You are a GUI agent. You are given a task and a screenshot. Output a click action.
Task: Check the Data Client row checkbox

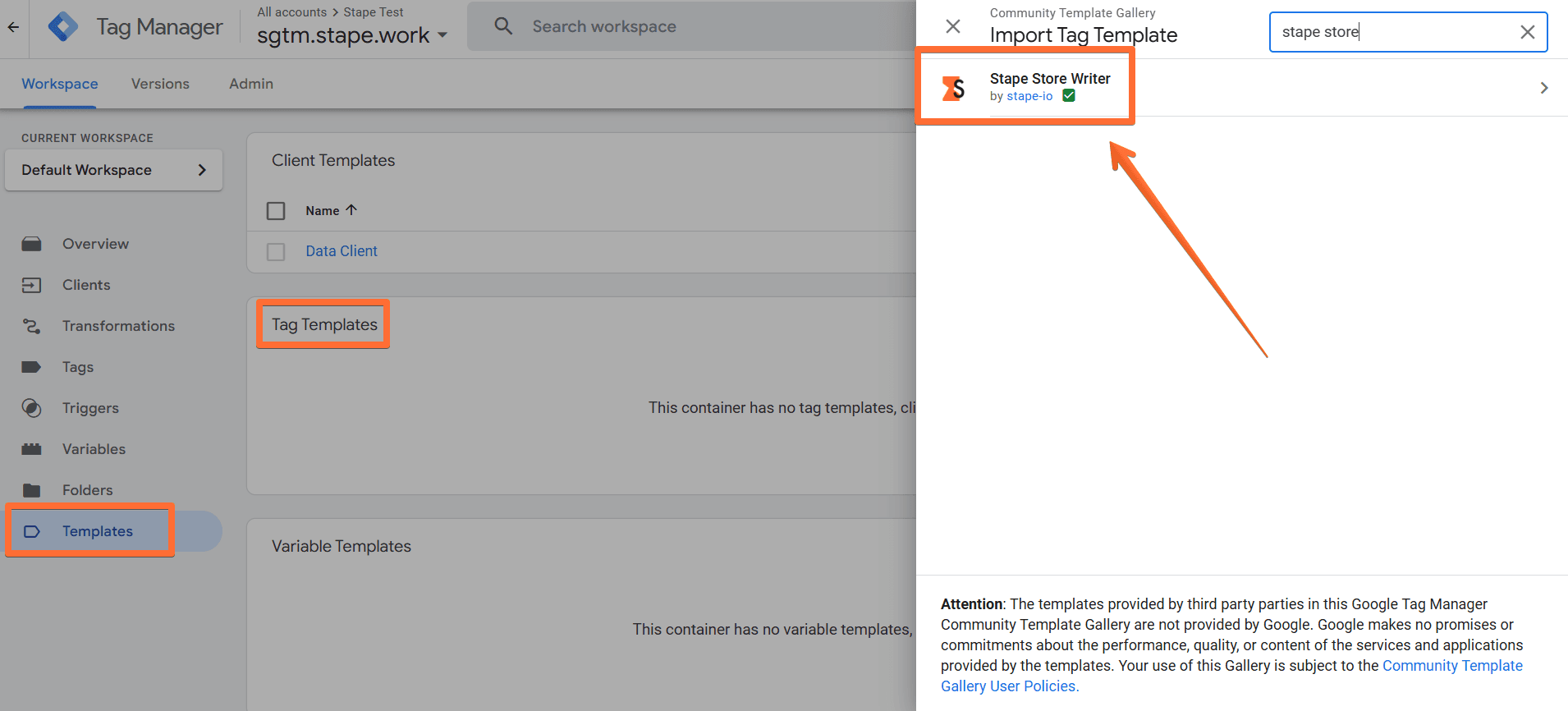[x=276, y=251]
